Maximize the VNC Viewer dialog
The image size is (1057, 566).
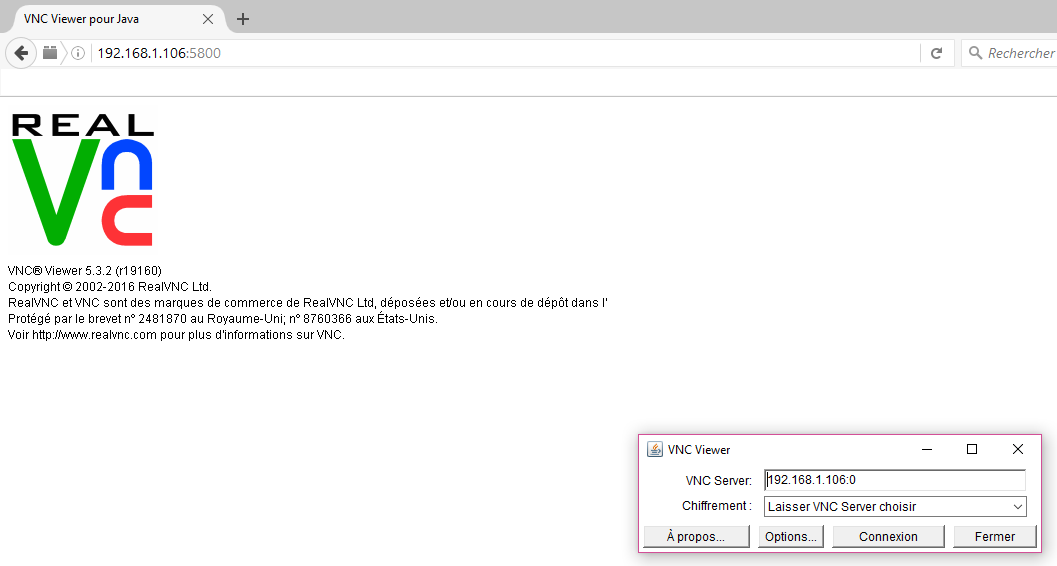pos(971,449)
